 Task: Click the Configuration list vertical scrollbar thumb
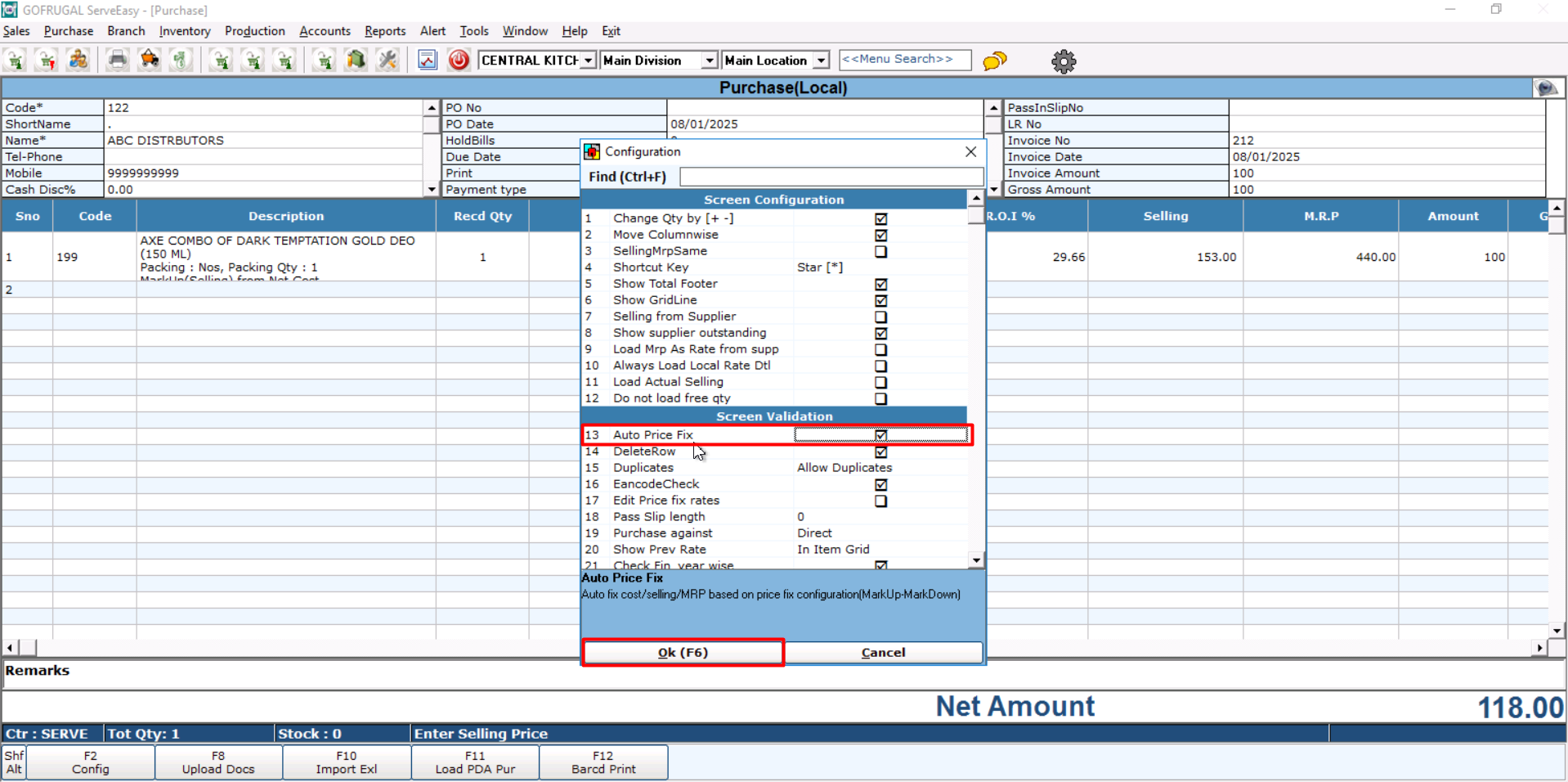pos(976,215)
